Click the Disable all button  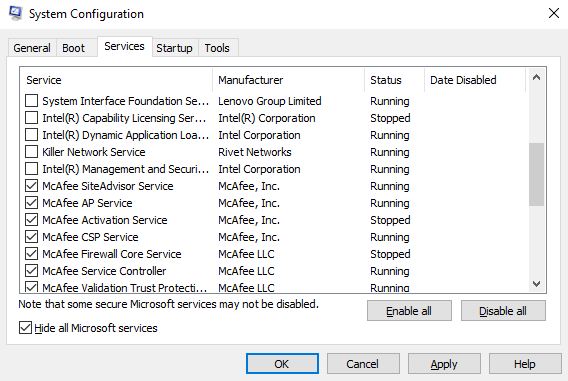503,311
